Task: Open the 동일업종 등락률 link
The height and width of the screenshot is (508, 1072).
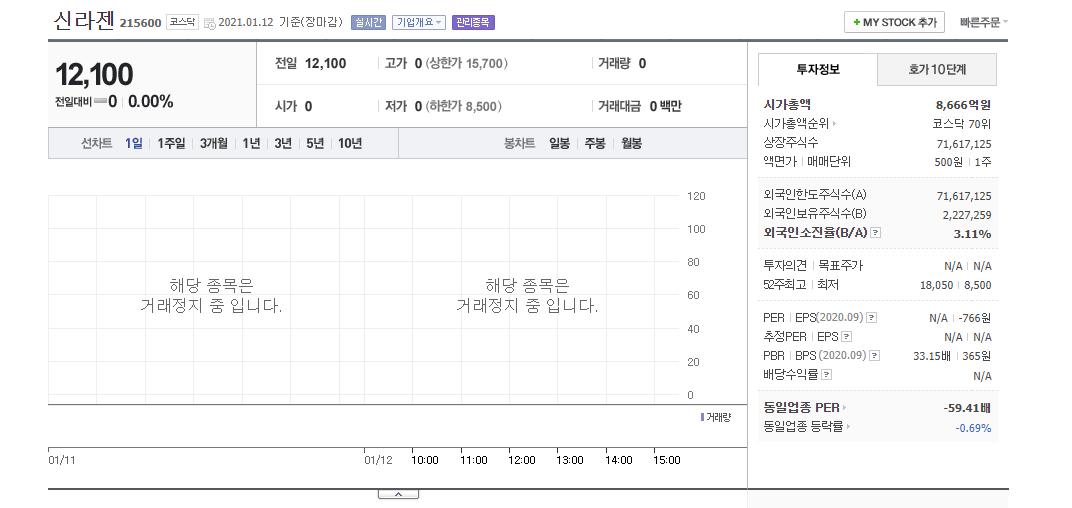Action: tap(807, 427)
